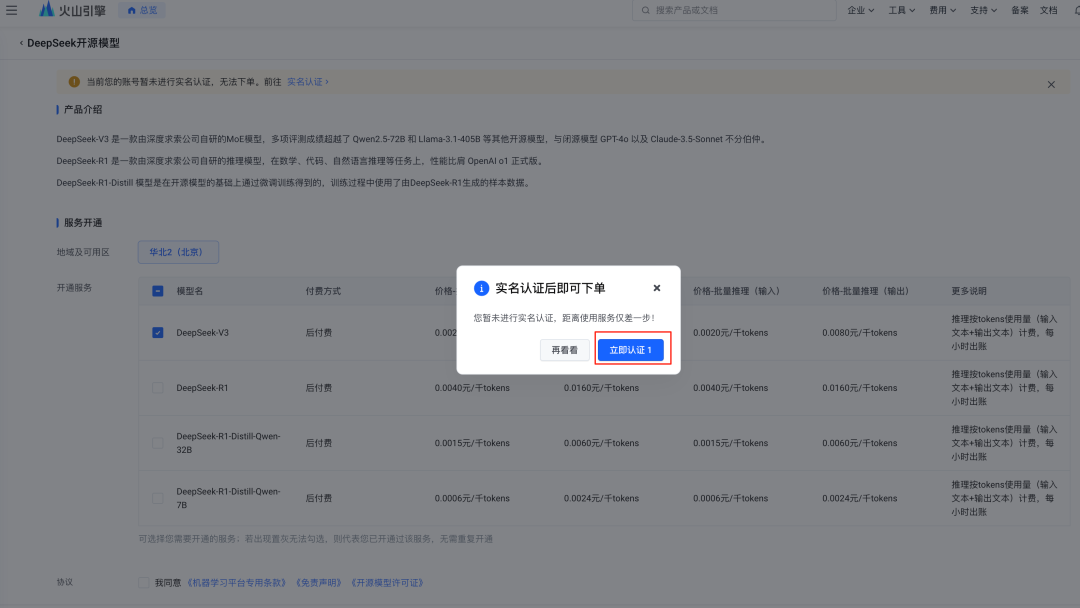
Task: Click the search magnifier icon
Action: 645,10
